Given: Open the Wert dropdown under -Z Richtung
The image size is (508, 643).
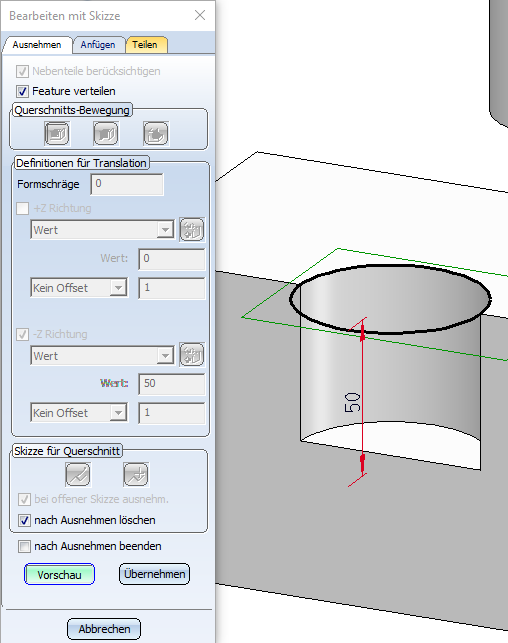Looking at the screenshot, I should pyautogui.click(x=102, y=356).
